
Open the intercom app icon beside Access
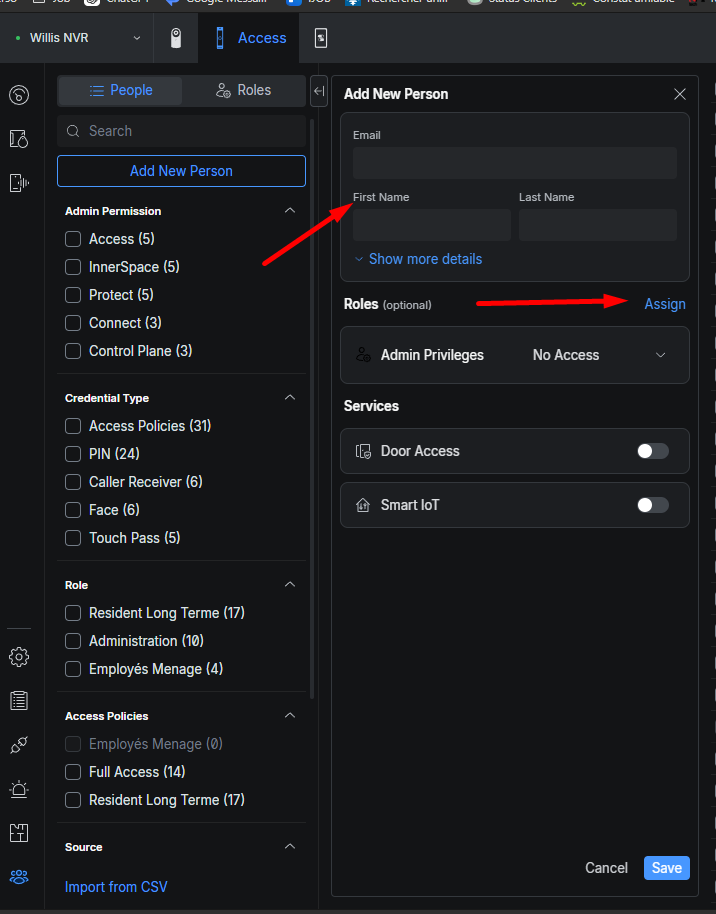(321, 38)
